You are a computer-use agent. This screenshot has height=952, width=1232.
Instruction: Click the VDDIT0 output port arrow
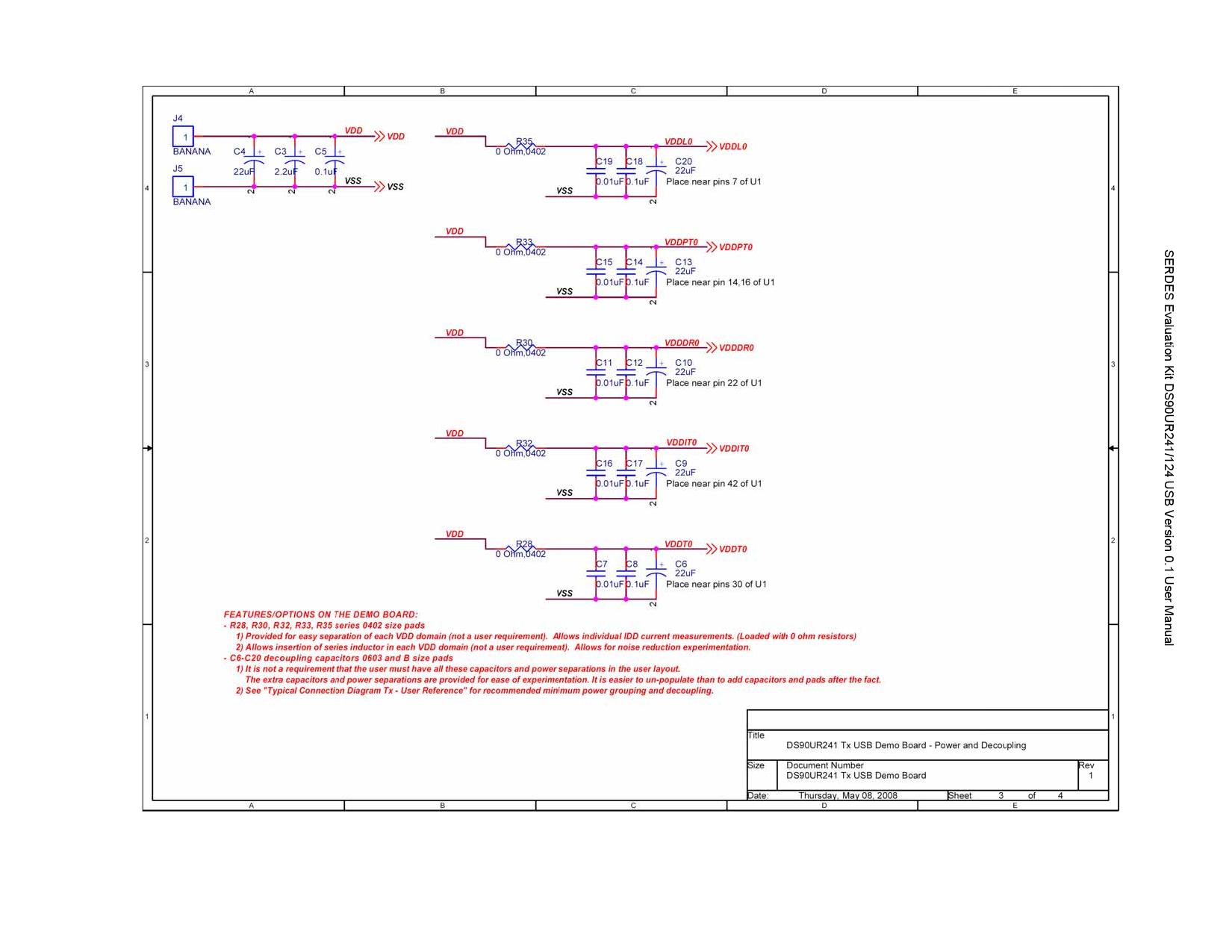(x=711, y=449)
